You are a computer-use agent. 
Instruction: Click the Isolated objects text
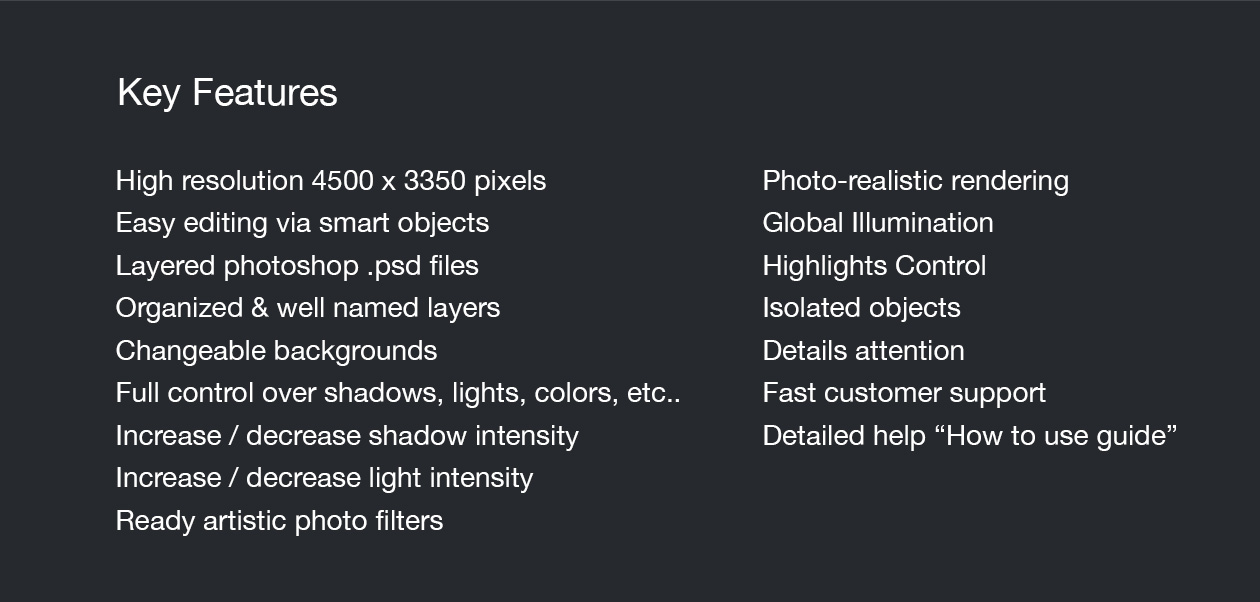(x=861, y=308)
